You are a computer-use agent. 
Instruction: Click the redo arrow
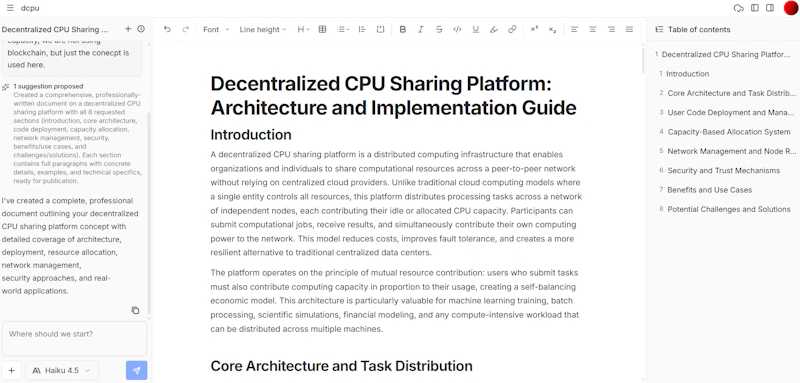185,30
